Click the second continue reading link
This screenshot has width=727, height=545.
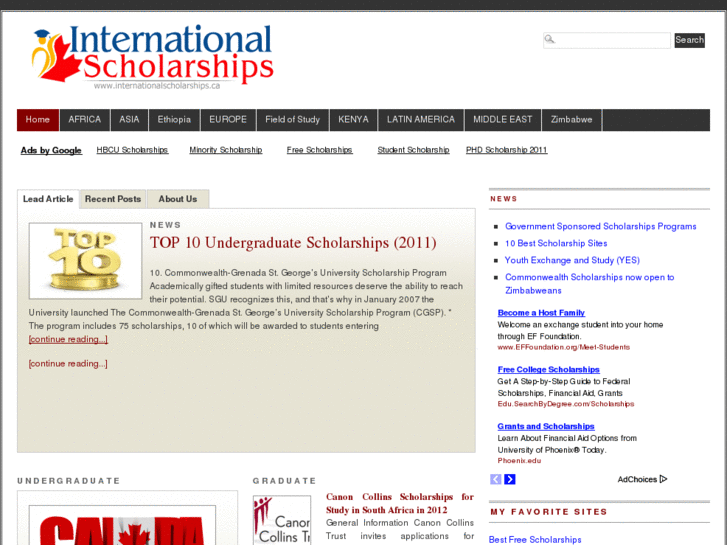point(68,364)
